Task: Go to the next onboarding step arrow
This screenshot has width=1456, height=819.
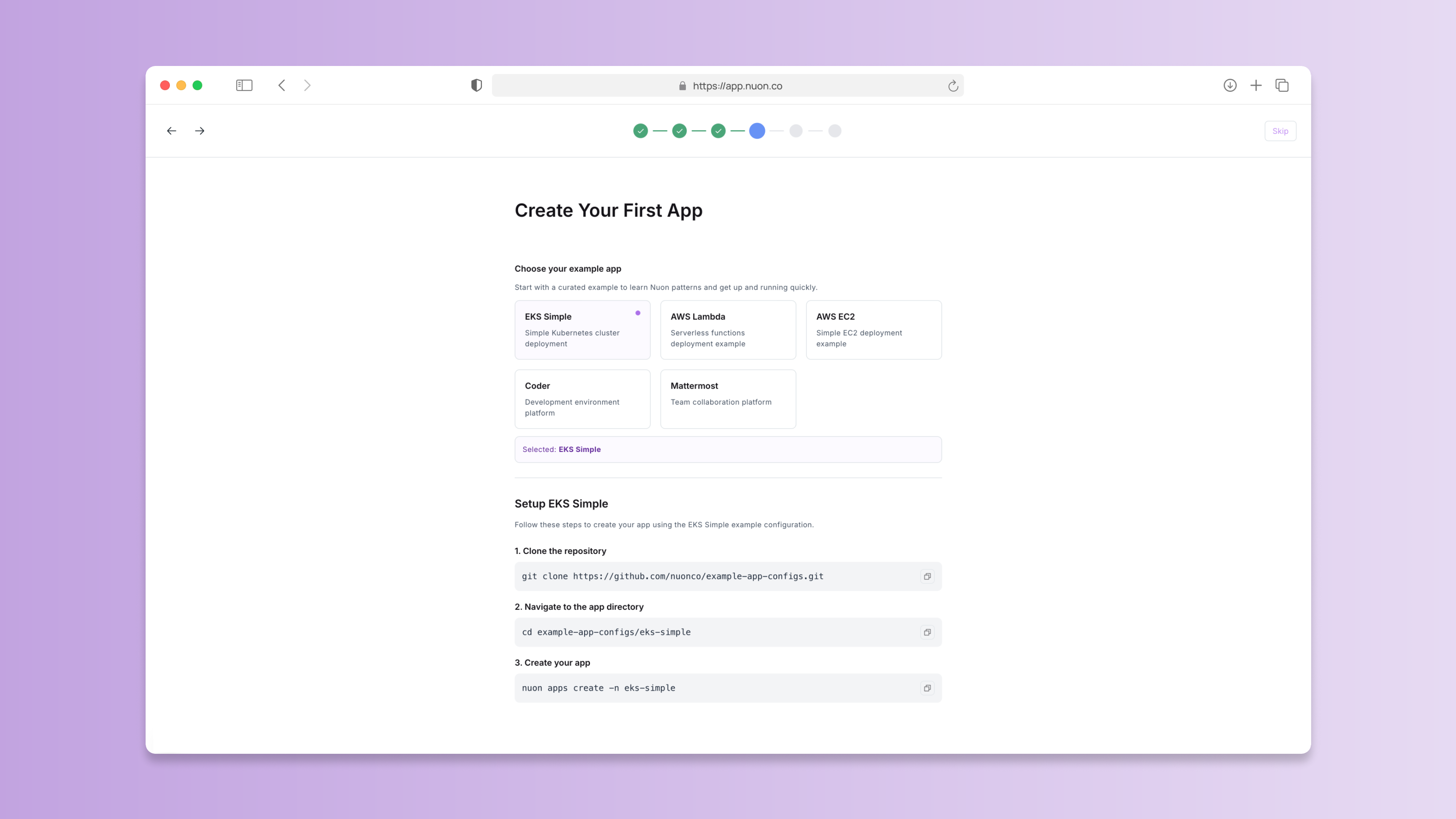Action: 199,131
